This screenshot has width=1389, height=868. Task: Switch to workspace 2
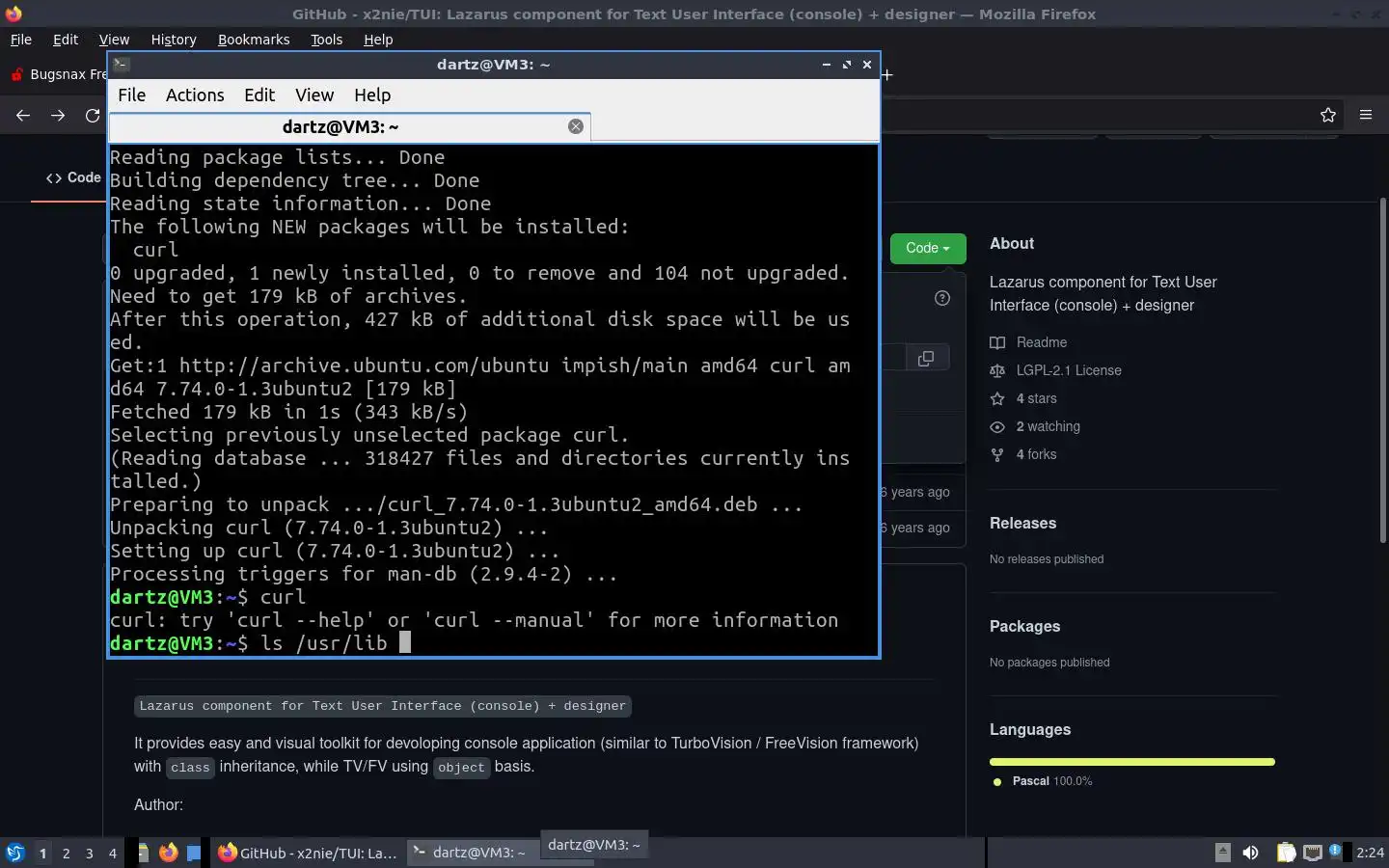point(66,853)
